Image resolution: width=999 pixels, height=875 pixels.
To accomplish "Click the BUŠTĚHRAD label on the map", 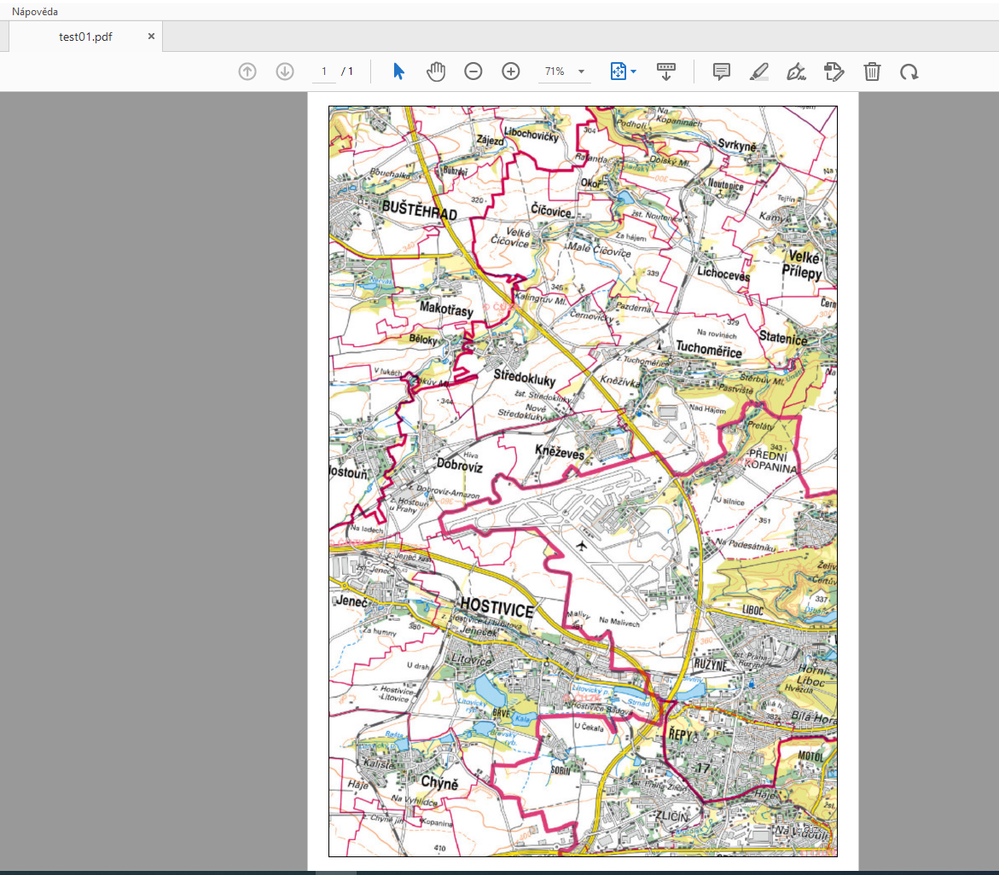I will [x=419, y=209].
